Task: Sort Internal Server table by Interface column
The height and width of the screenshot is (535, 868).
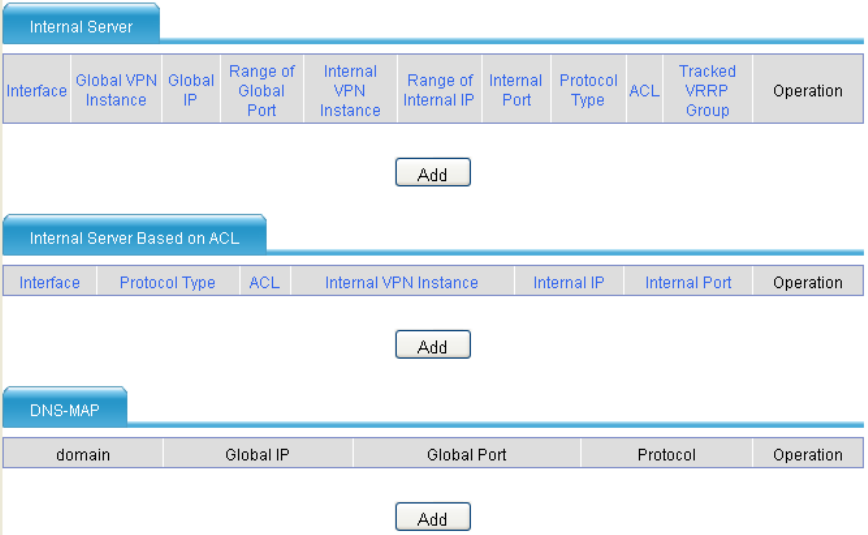Action: 37,90
